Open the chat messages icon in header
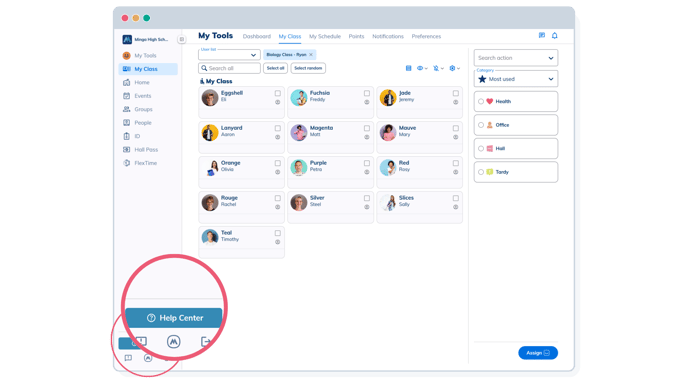Image resolution: width=688 pixels, height=387 pixels. coord(542,36)
